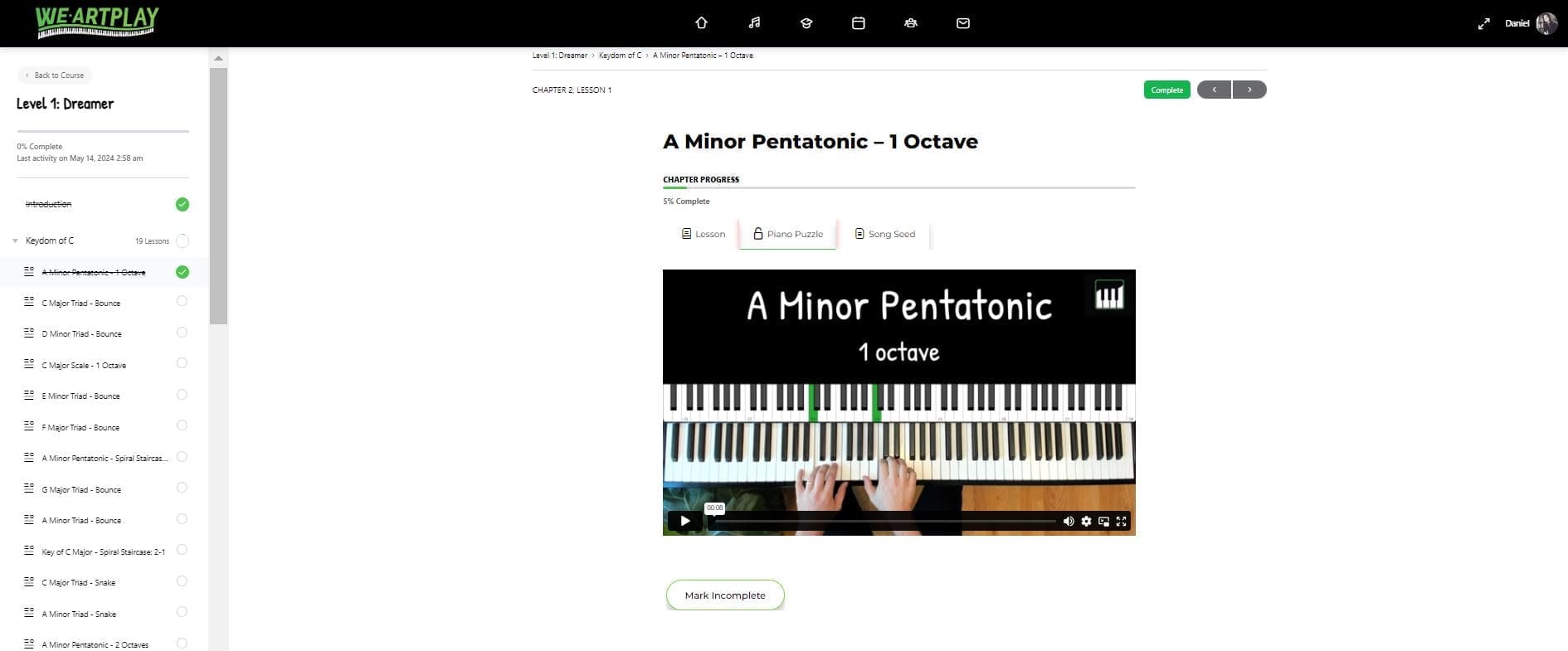Image resolution: width=1568 pixels, height=651 pixels.
Task: Toggle completion circle for D Minor Triad - Bounce
Action: 183,333
